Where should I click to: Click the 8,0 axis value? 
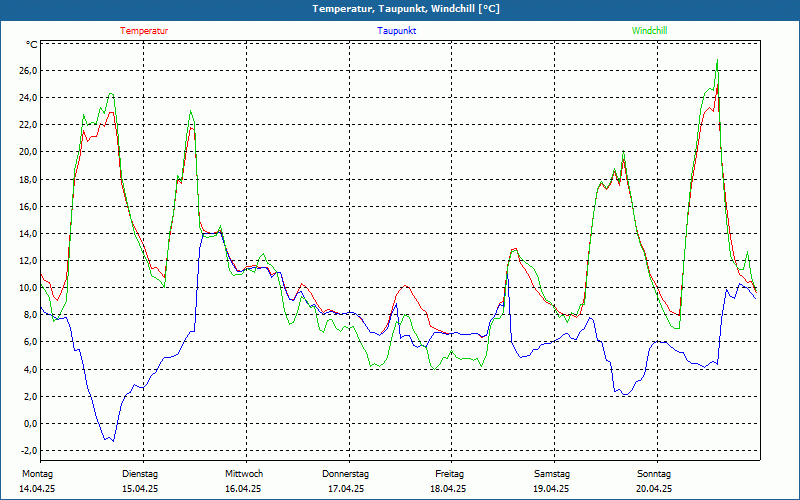pos(30,314)
